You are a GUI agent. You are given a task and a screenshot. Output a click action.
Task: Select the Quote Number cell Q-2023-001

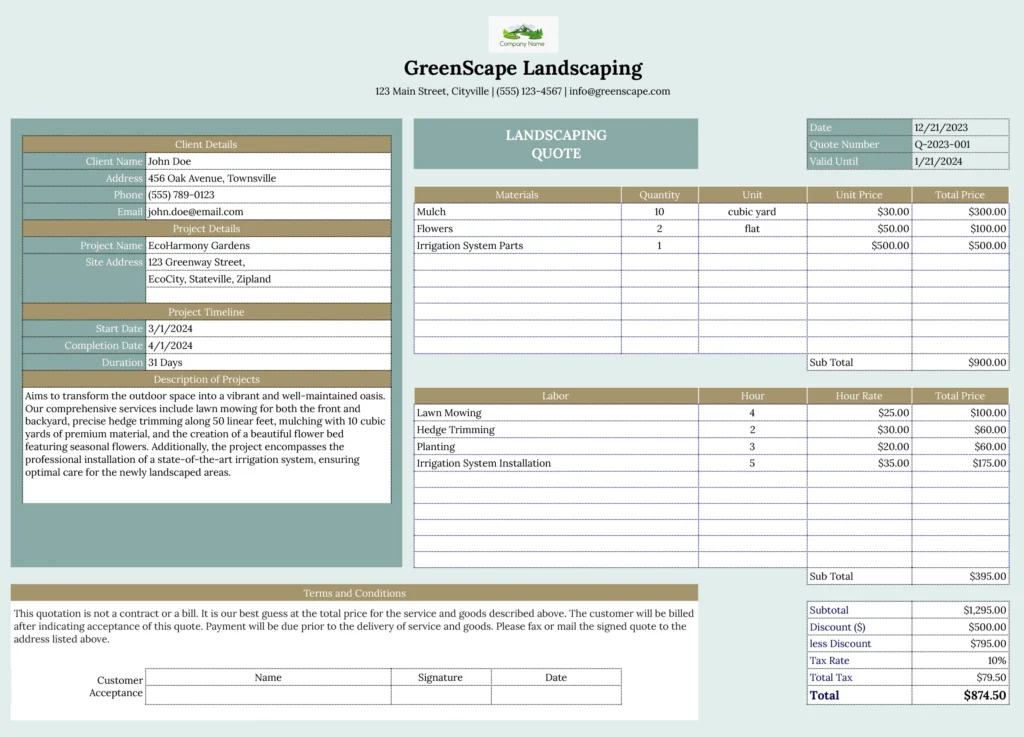pyautogui.click(x=959, y=145)
